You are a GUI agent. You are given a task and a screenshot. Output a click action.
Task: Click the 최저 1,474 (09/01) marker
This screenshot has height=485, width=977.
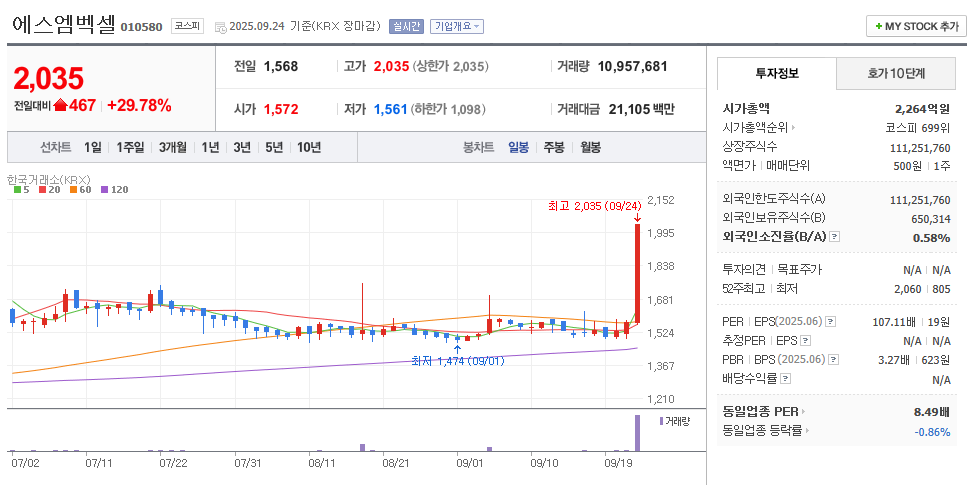point(458,361)
